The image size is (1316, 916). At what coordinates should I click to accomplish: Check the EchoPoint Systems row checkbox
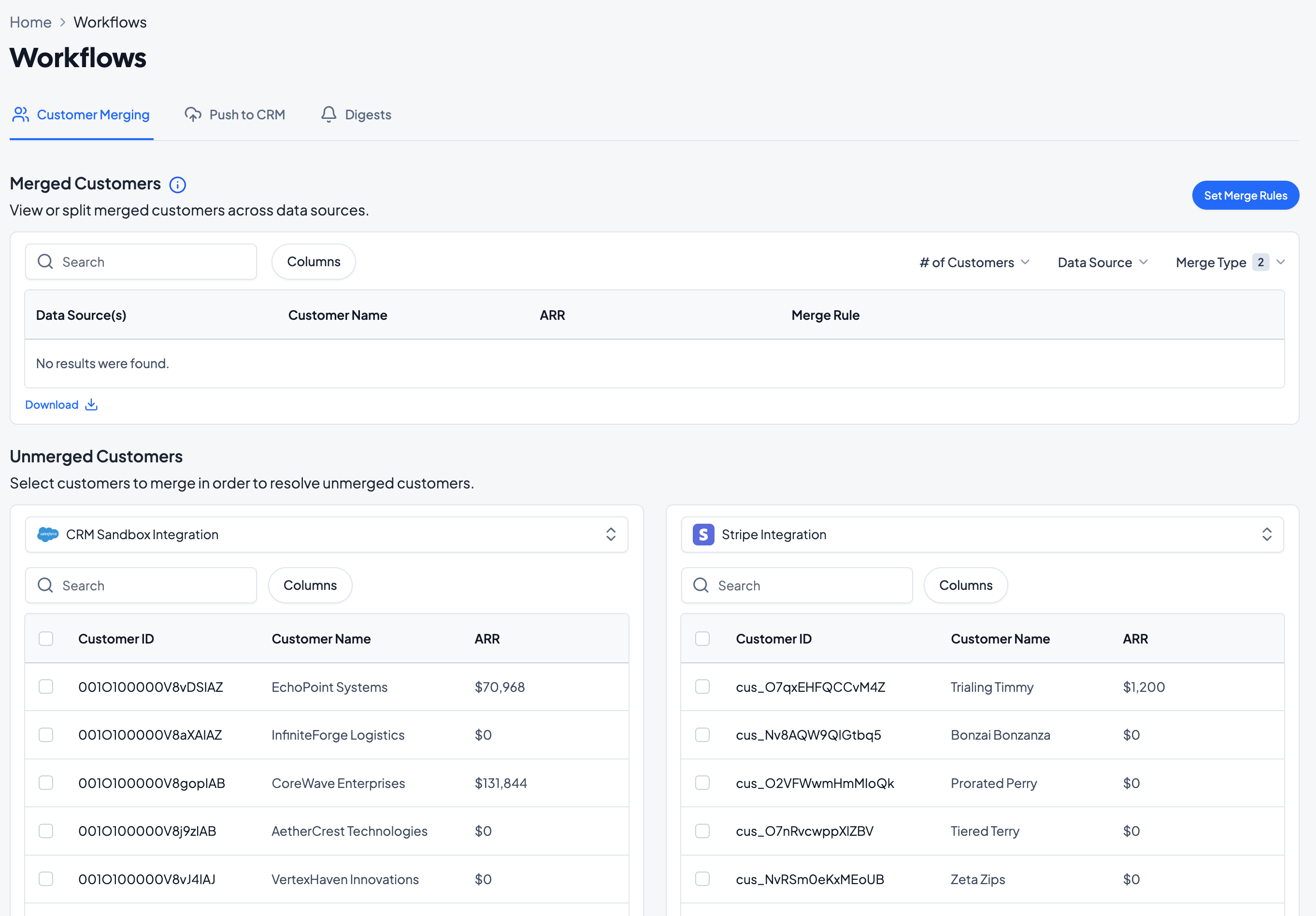(46, 687)
